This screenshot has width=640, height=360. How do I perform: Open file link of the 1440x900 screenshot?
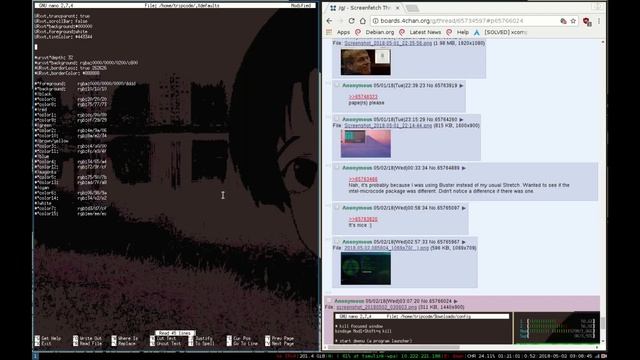pos(376,307)
